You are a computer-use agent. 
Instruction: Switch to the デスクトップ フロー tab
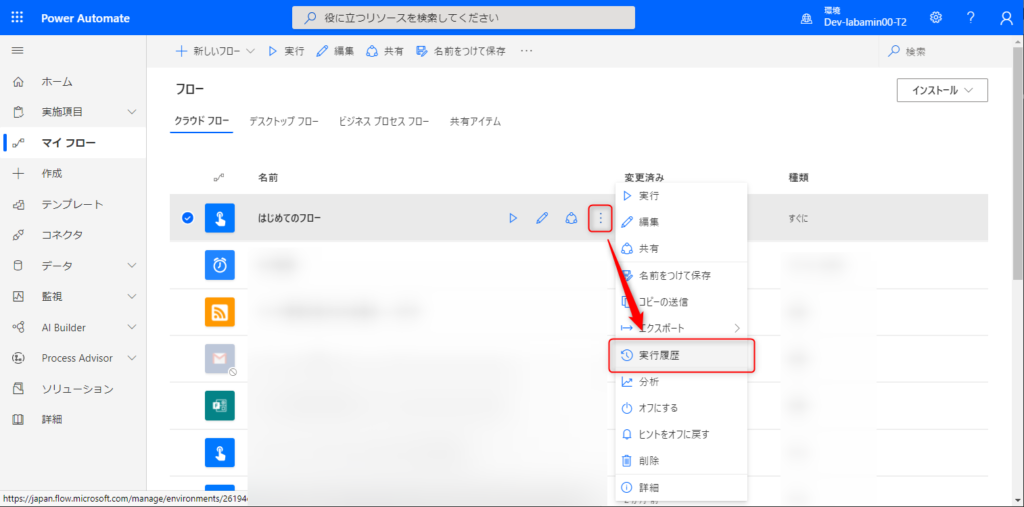coord(284,122)
